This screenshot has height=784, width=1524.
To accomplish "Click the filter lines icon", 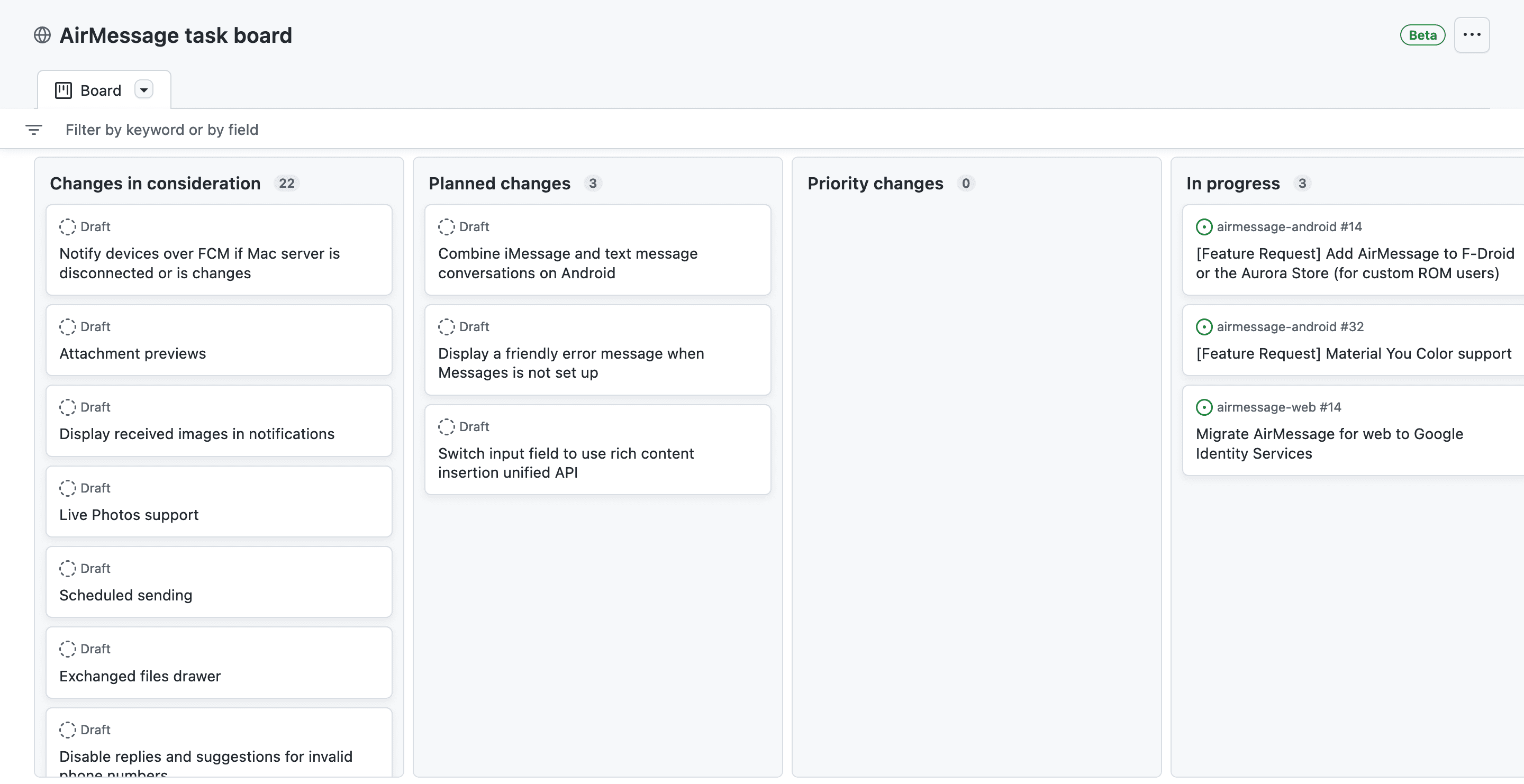I will (x=34, y=130).
